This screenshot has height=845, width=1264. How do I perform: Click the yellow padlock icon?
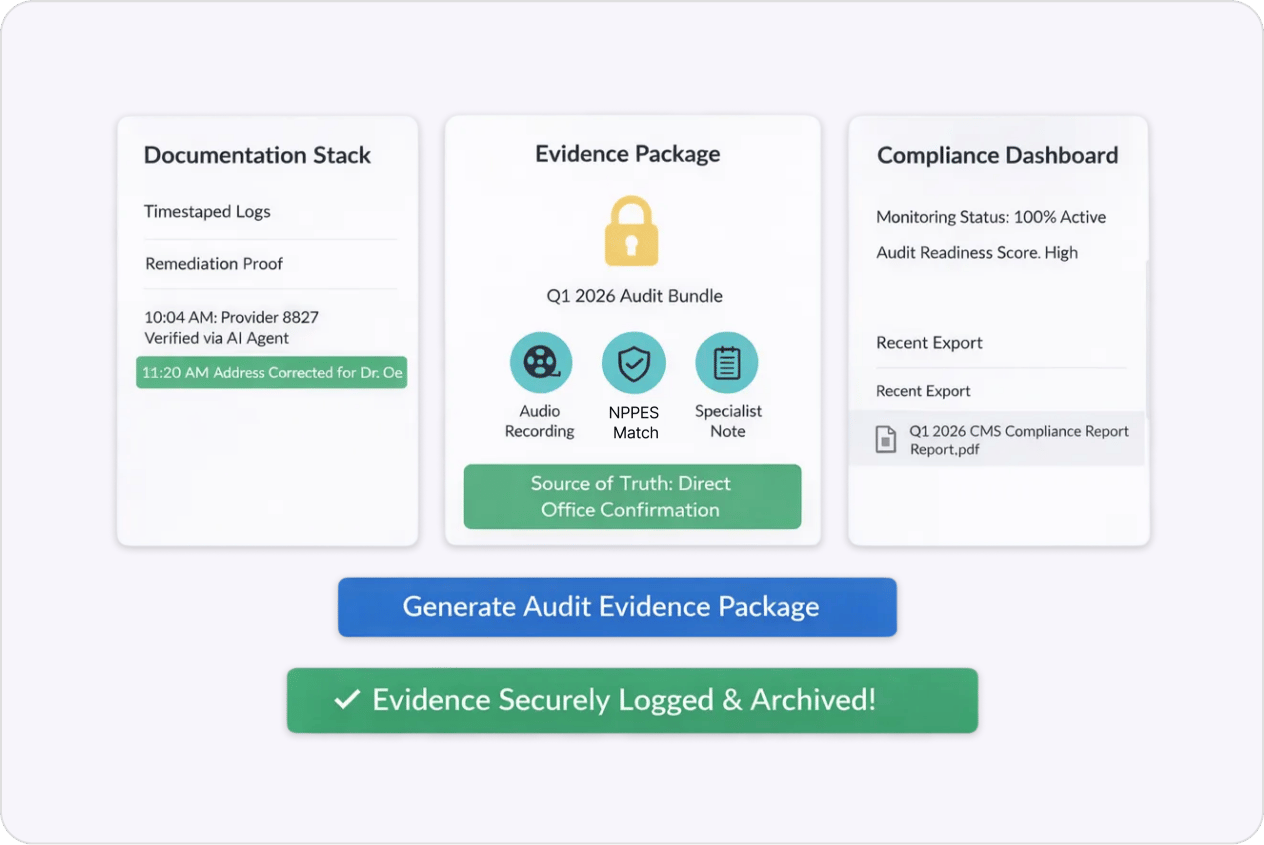[x=631, y=231]
